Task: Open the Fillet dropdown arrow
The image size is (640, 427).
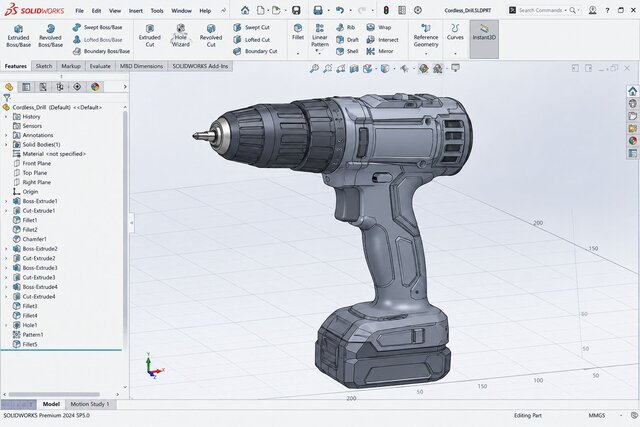Action: coord(298,53)
